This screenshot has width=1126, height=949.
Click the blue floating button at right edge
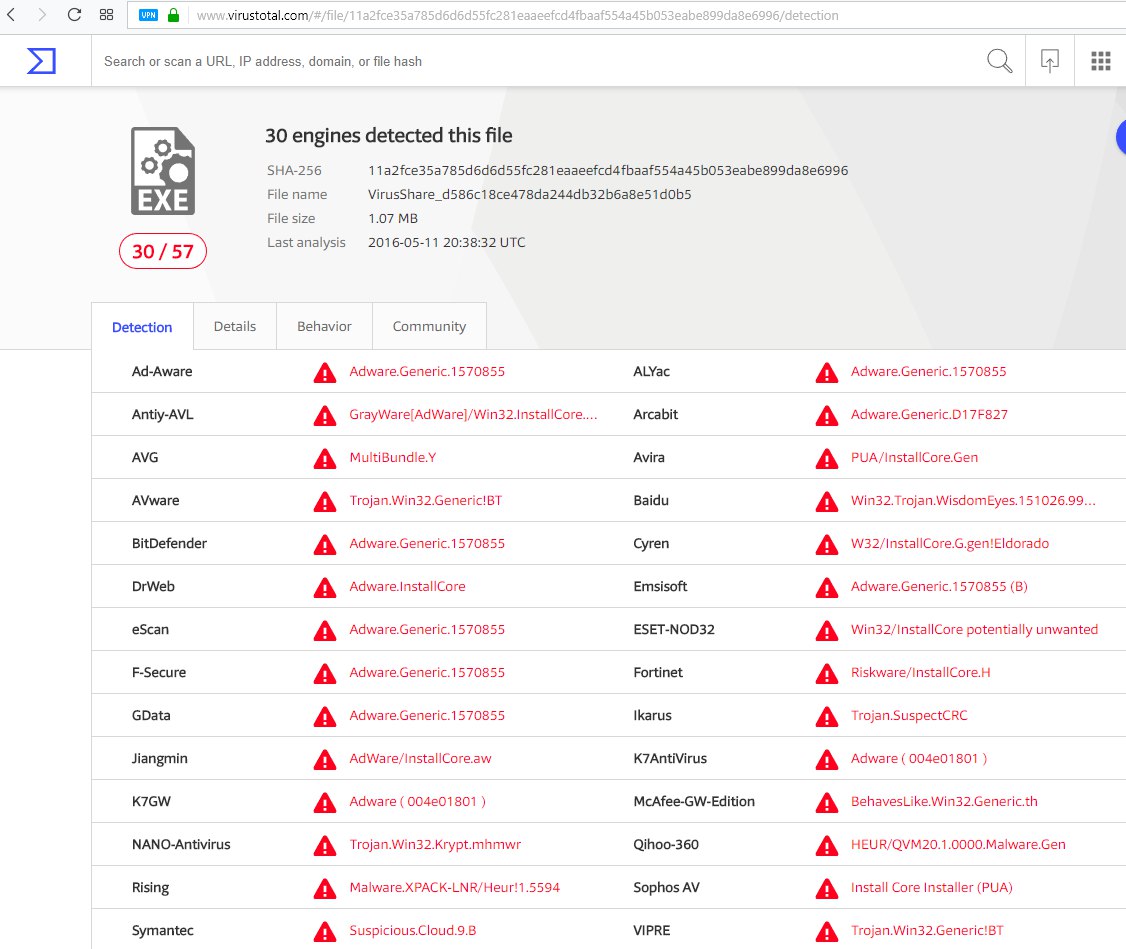pyautogui.click(x=1120, y=137)
